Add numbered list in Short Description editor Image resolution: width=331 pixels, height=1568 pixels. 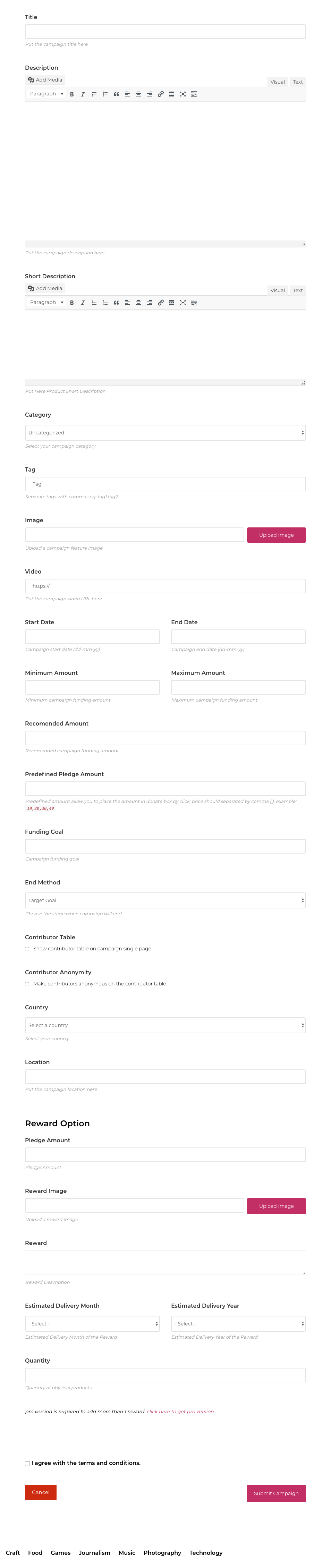click(x=105, y=303)
